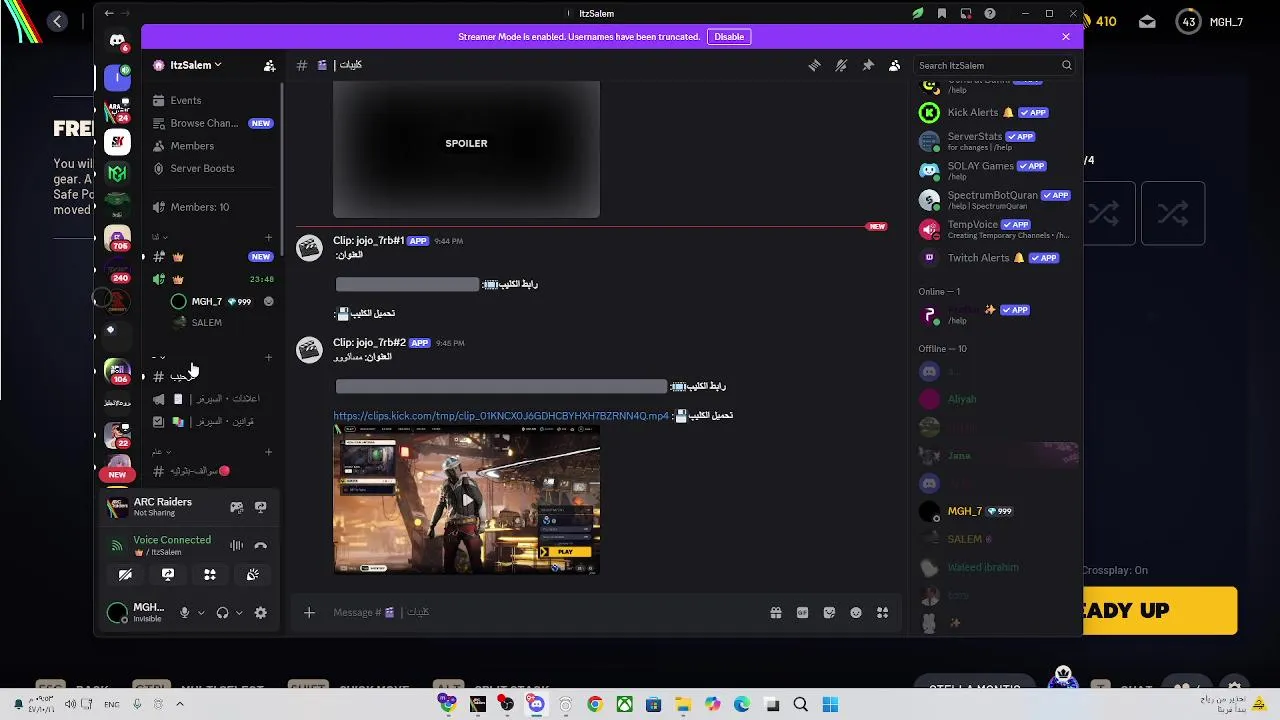Click the ARC Raiders Not Sharing panel
1280x720 pixels.
(x=164, y=507)
